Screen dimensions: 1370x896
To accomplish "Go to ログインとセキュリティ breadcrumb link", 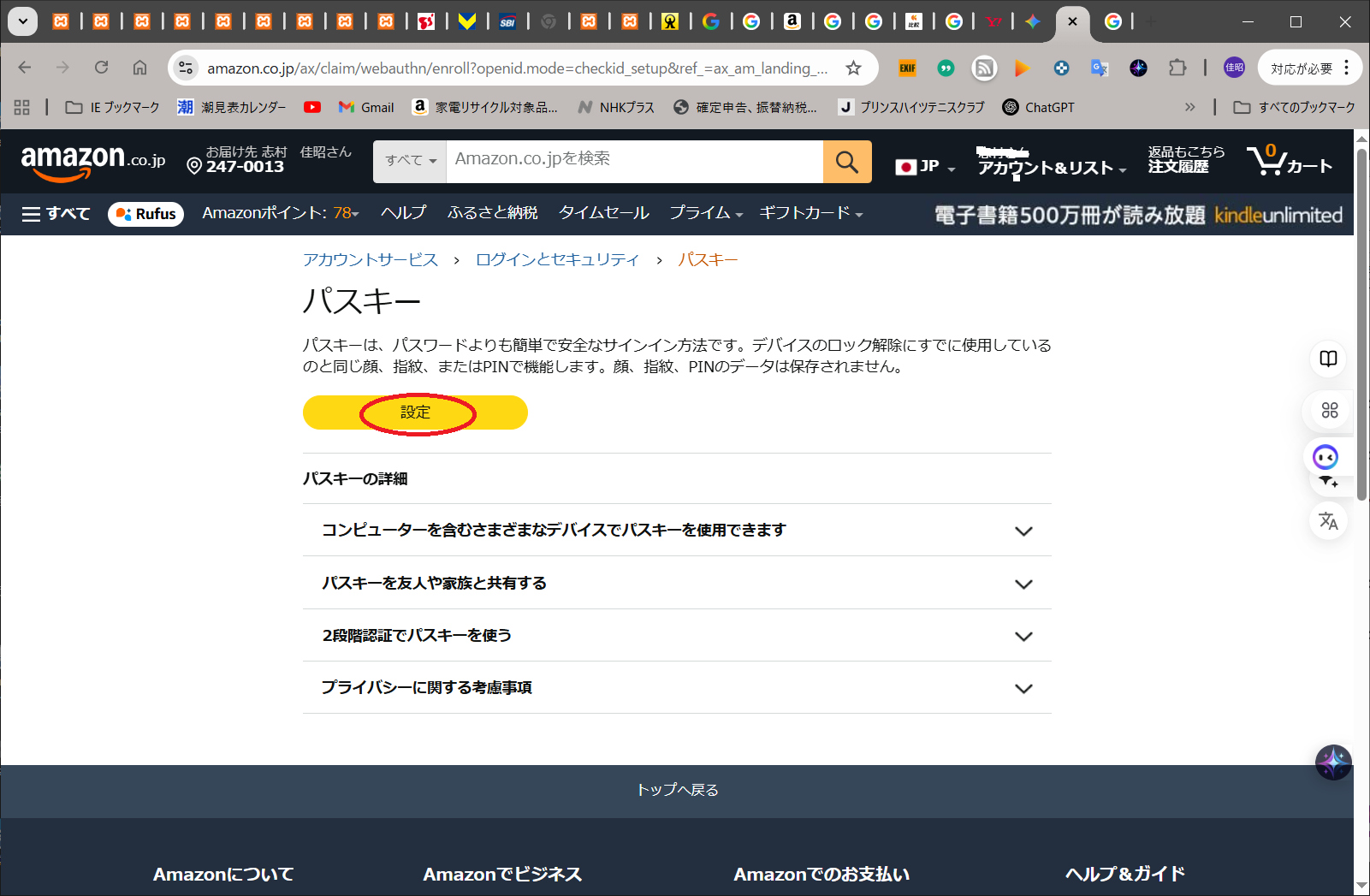I will [557, 260].
